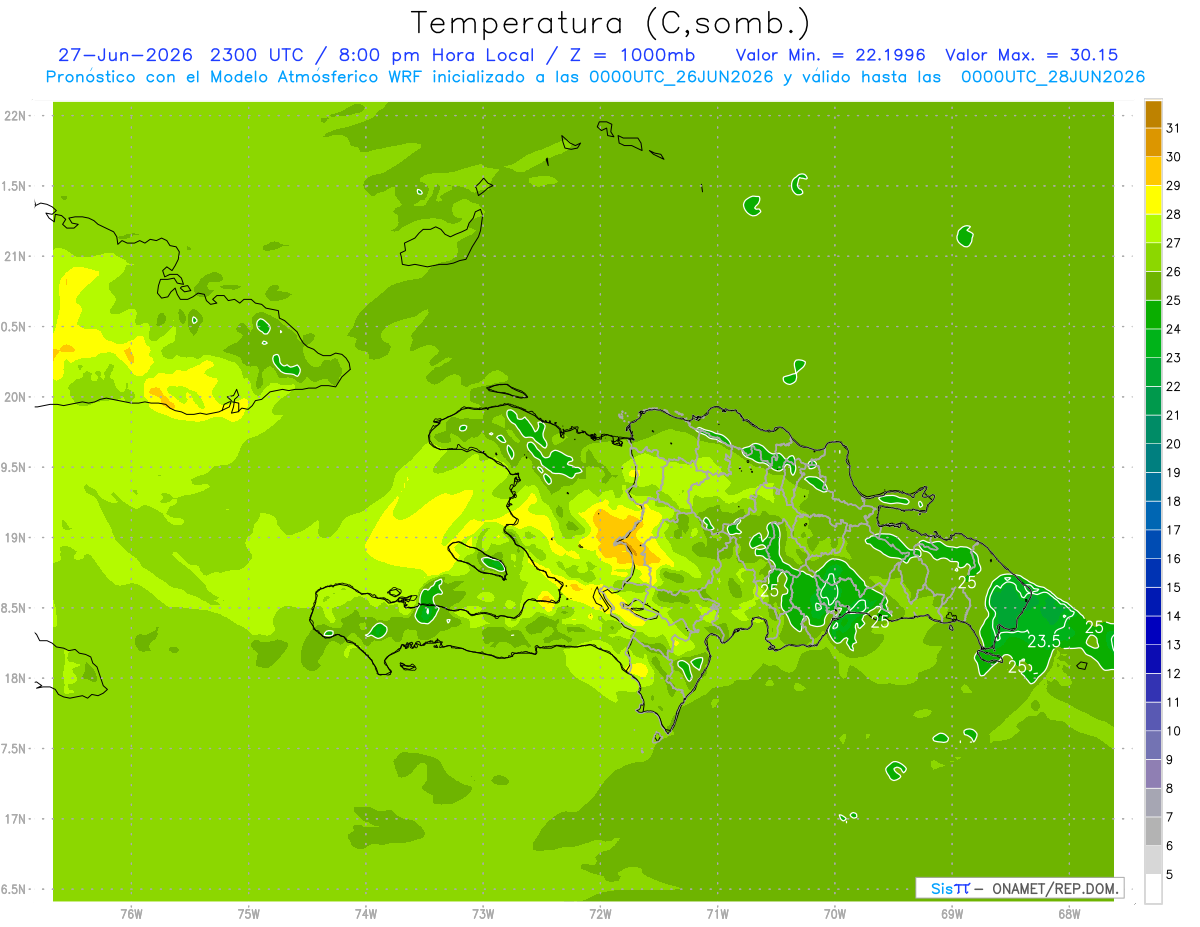Click the '69W' longitude label
1200x927 pixels.
coord(952,914)
